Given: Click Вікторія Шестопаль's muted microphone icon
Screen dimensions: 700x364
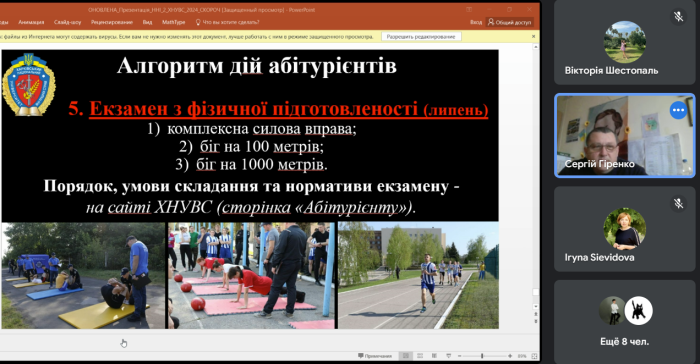Looking at the screenshot, I should click(679, 17).
